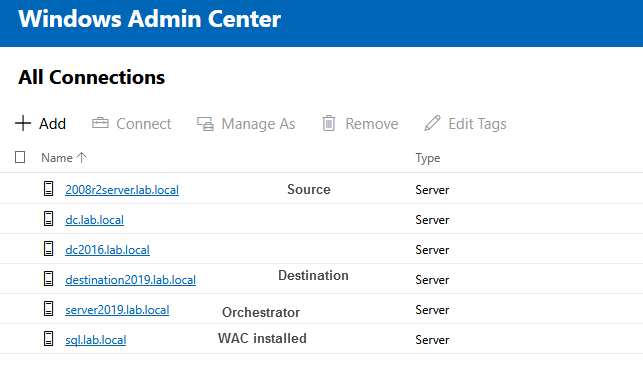Click the sort arrow next to Name
The height and width of the screenshot is (387, 643).
coord(82,157)
